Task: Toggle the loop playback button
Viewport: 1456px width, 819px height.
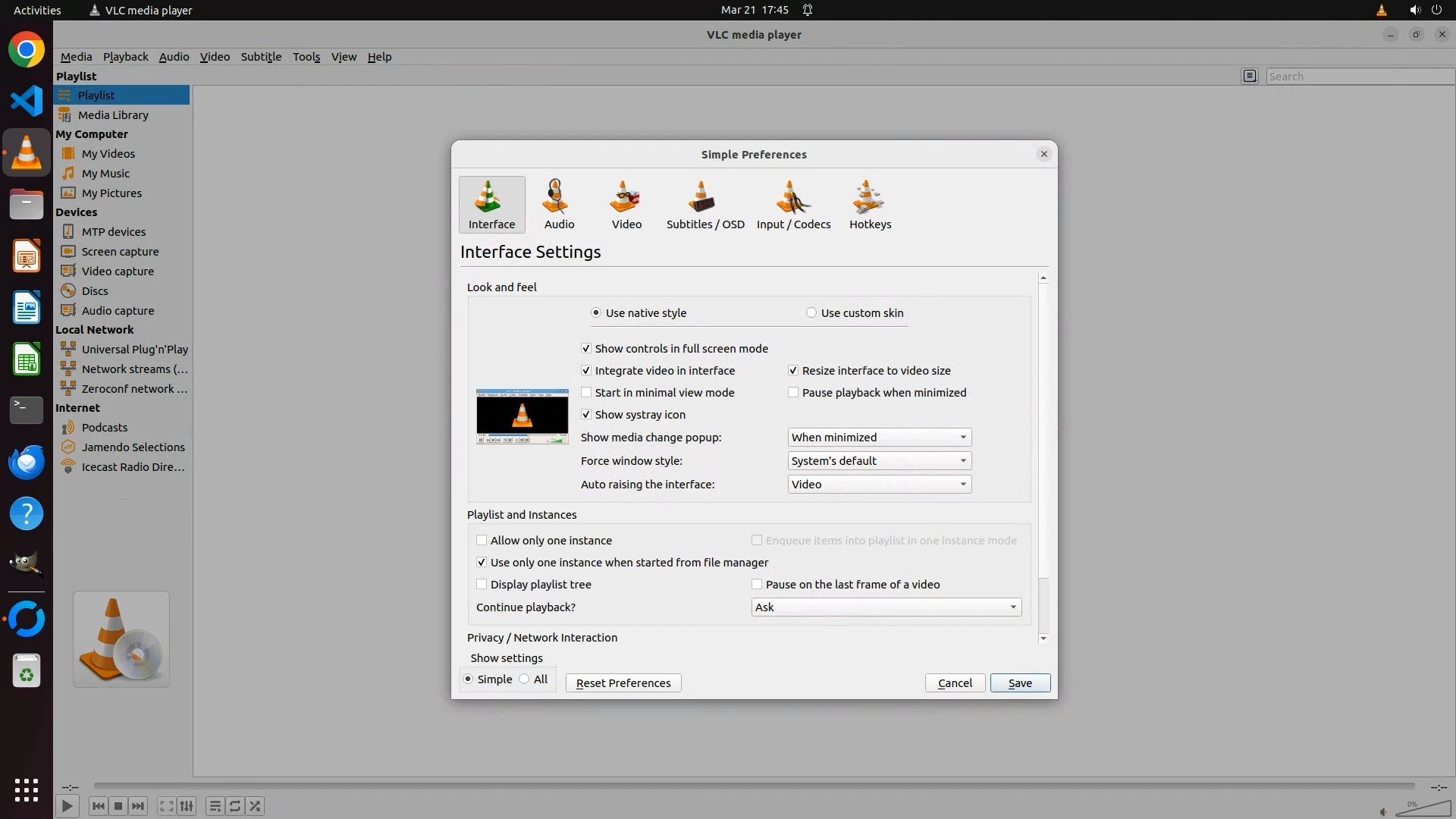Action: [235, 806]
